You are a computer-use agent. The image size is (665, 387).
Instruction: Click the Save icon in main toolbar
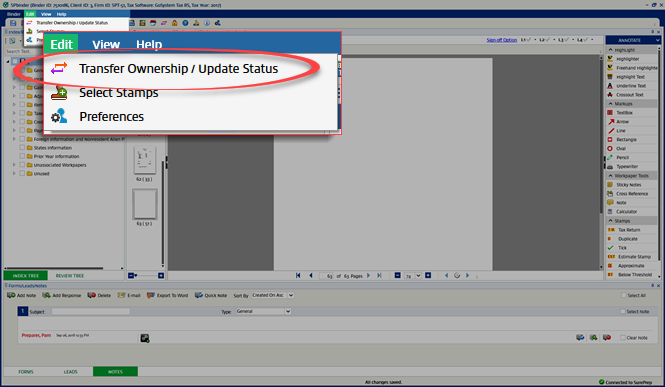click(x=13, y=23)
